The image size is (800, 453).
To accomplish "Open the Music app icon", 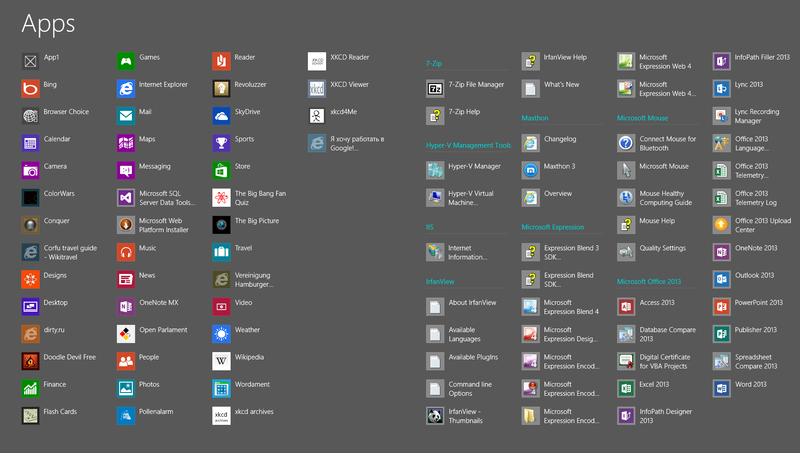I will [126, 252].
